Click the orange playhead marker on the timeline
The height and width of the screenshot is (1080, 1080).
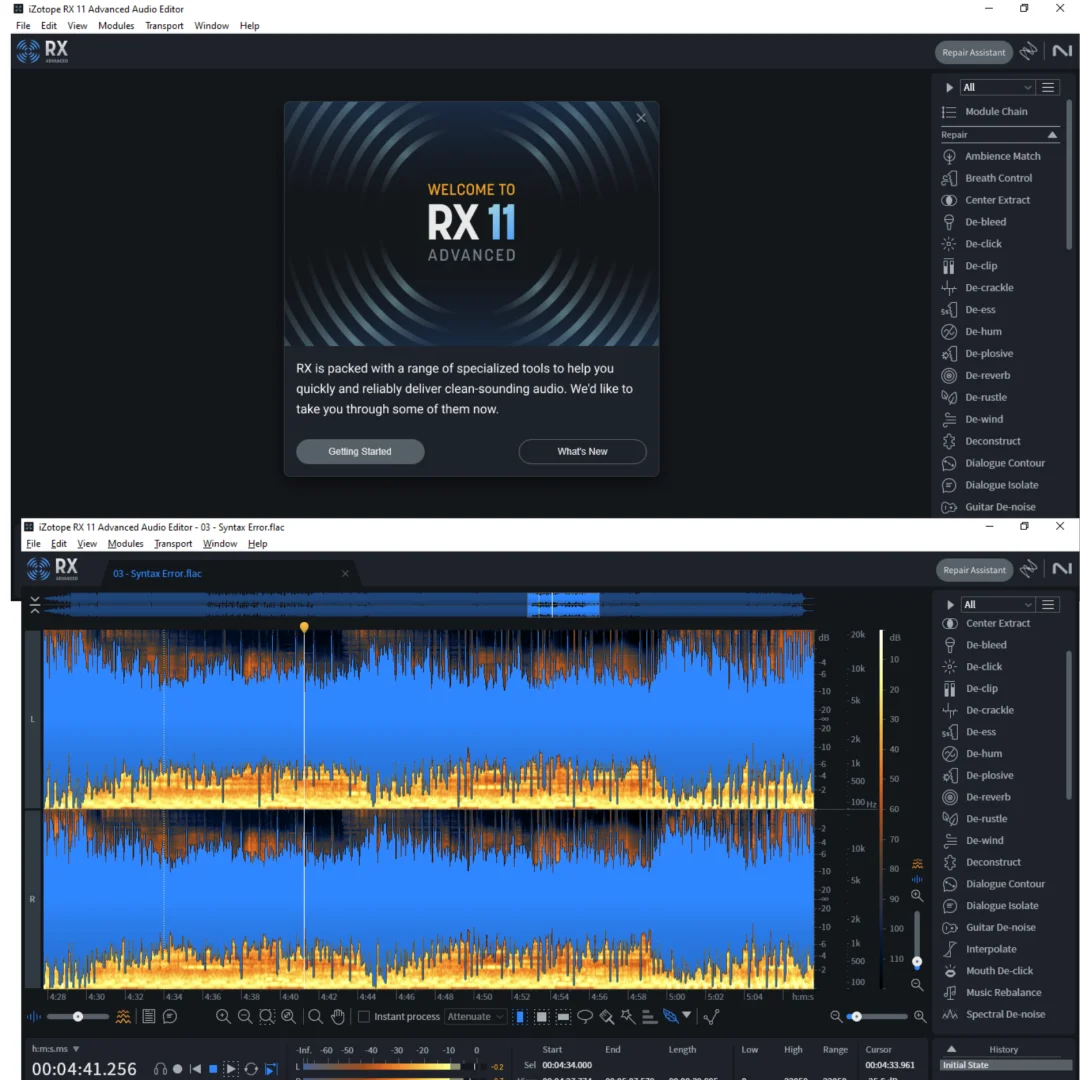pyautogui.click(x=304, y=627)
